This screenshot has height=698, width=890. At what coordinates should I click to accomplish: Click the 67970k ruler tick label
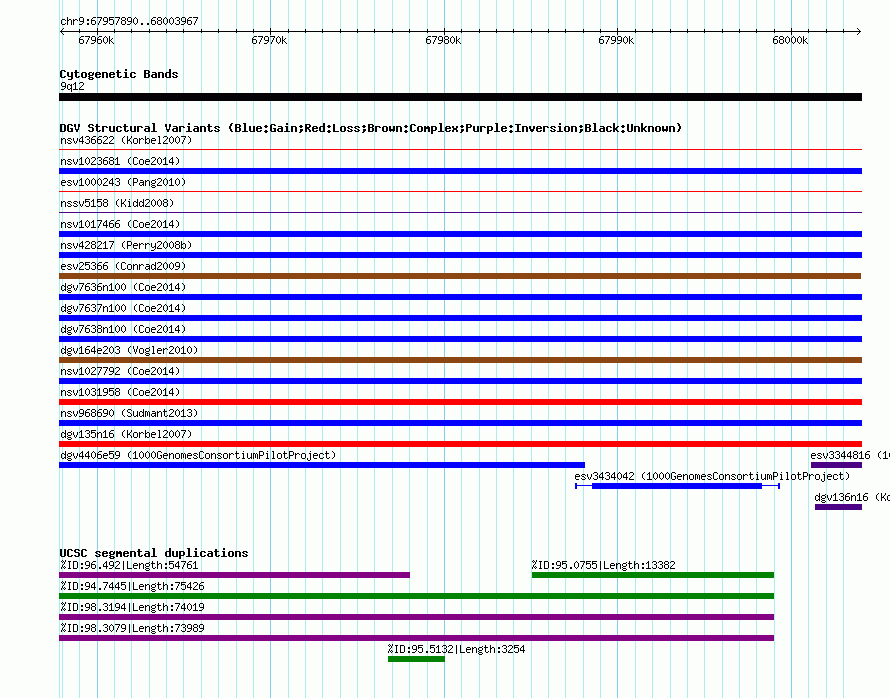coord(269,40)
